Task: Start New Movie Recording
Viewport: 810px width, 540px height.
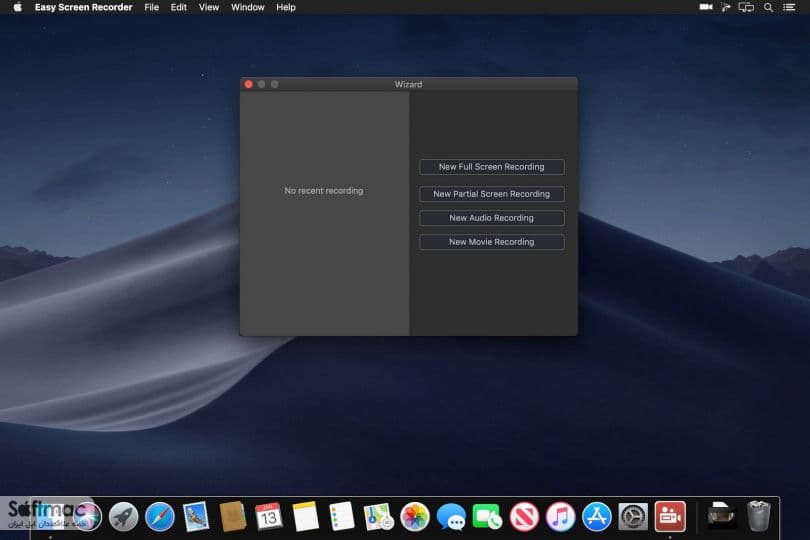Action: [x=491, y=242]
